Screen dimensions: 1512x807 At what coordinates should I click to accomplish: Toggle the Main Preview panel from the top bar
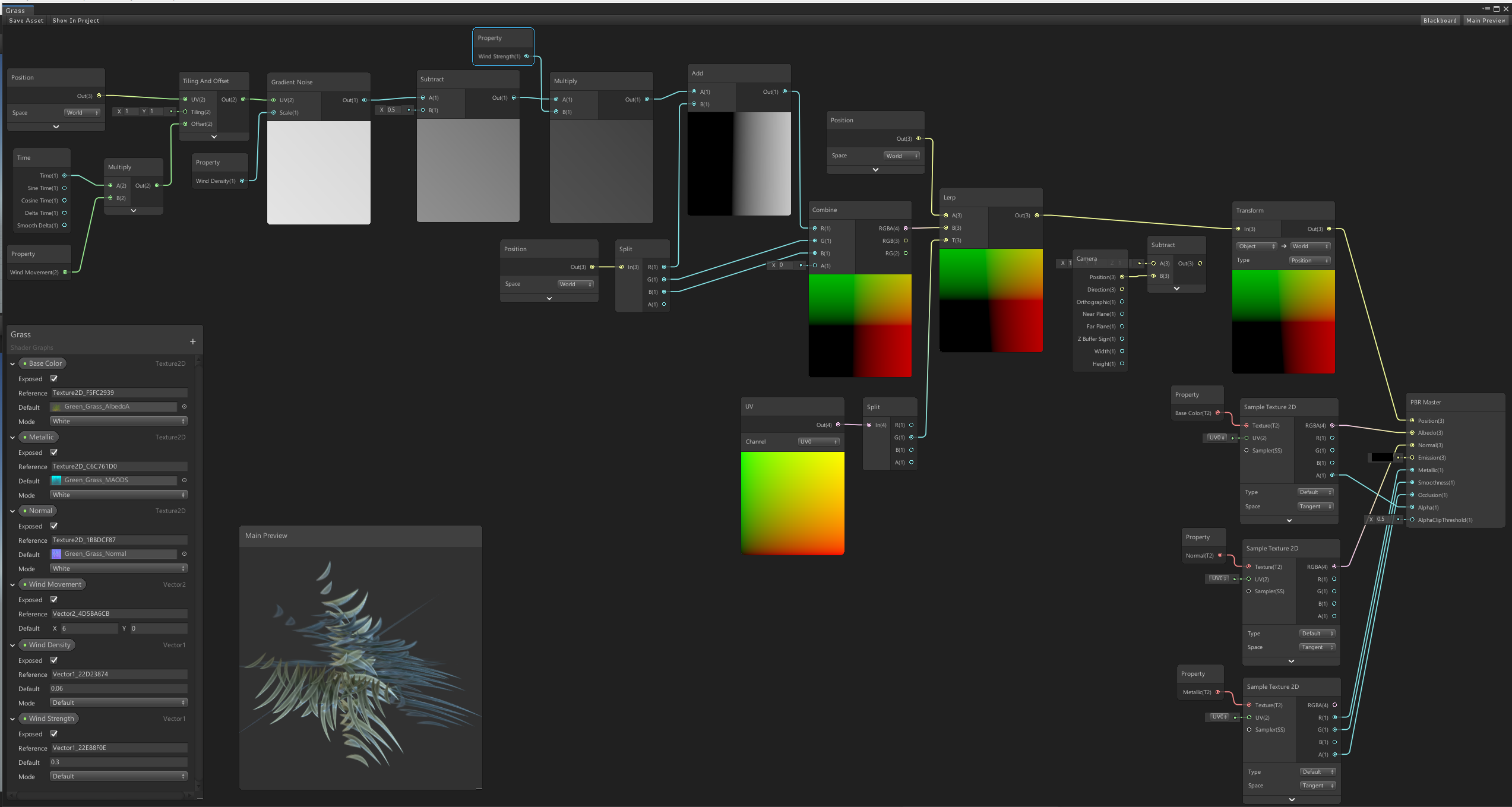[x=1485, y=20]
